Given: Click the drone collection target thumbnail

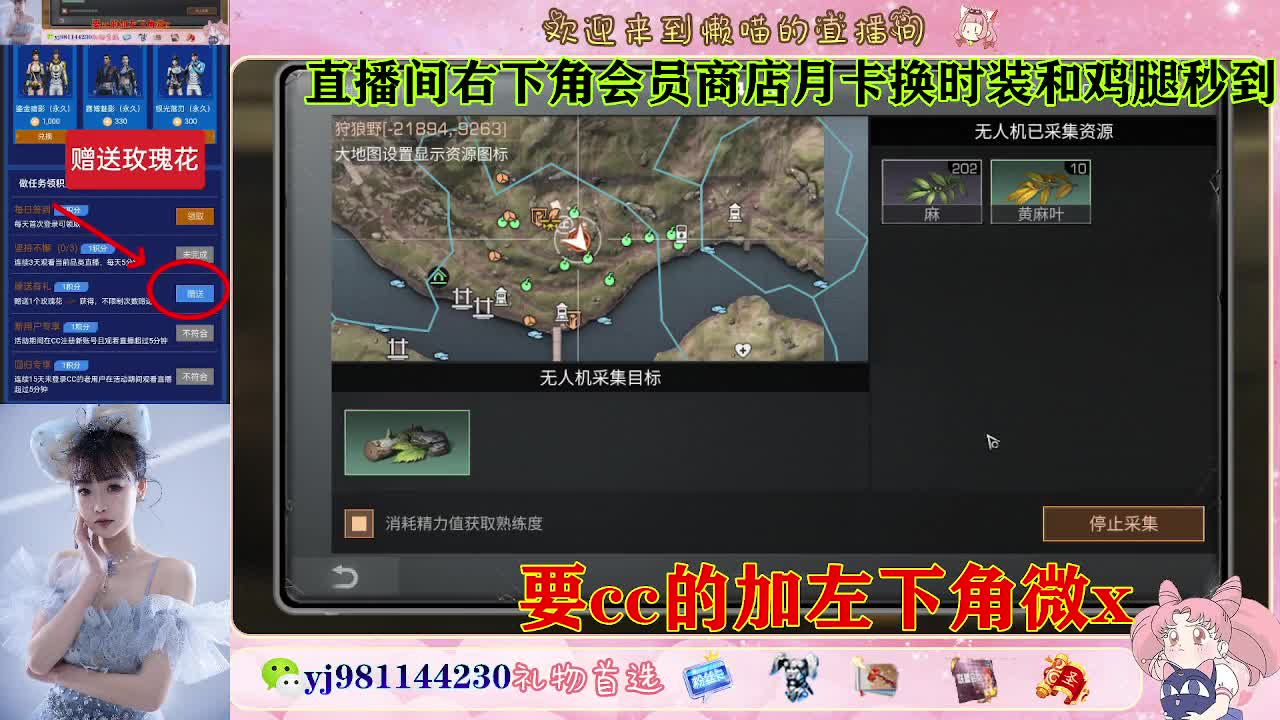Looking at the screenshot, I should pyautogui.click(x=407, y=441).
